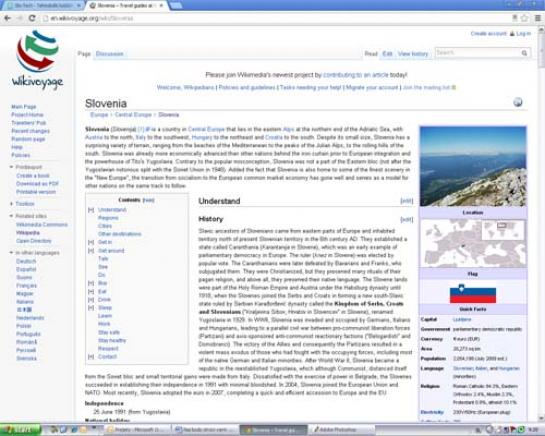Open the Cities entry in contents
545x436 pixels.
[x=105, y=226]
